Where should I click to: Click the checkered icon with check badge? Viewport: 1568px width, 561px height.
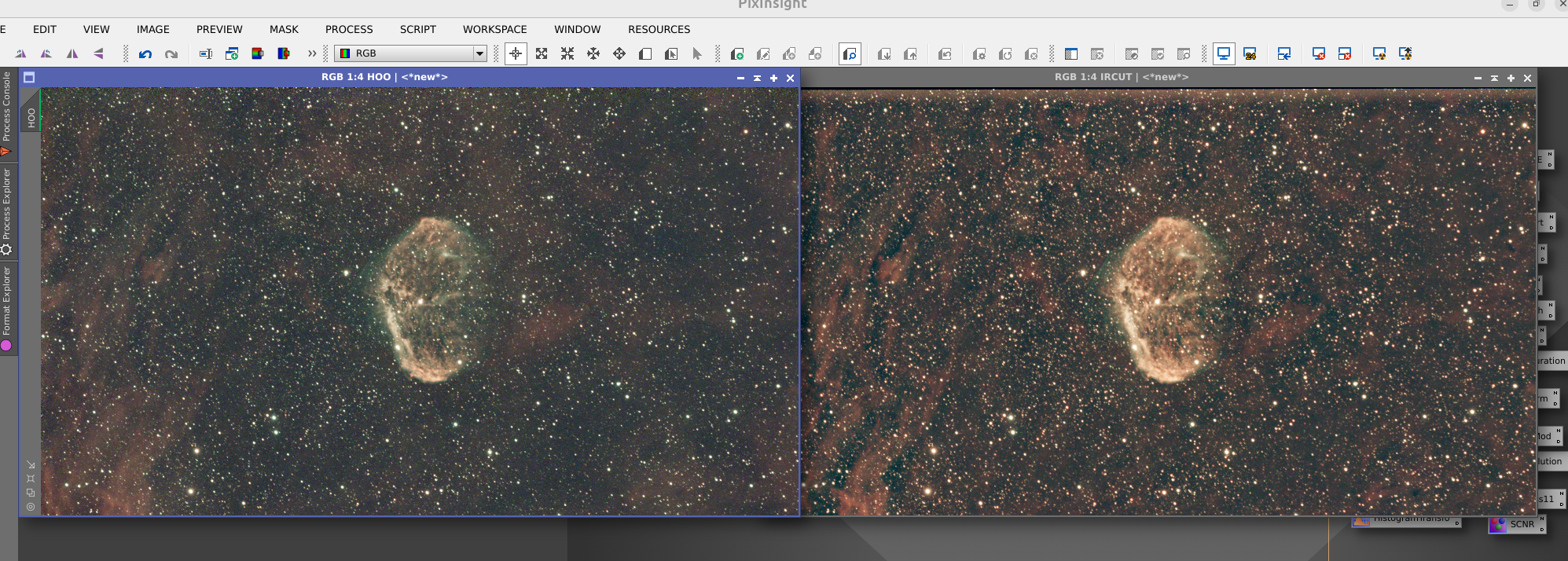1158,54
